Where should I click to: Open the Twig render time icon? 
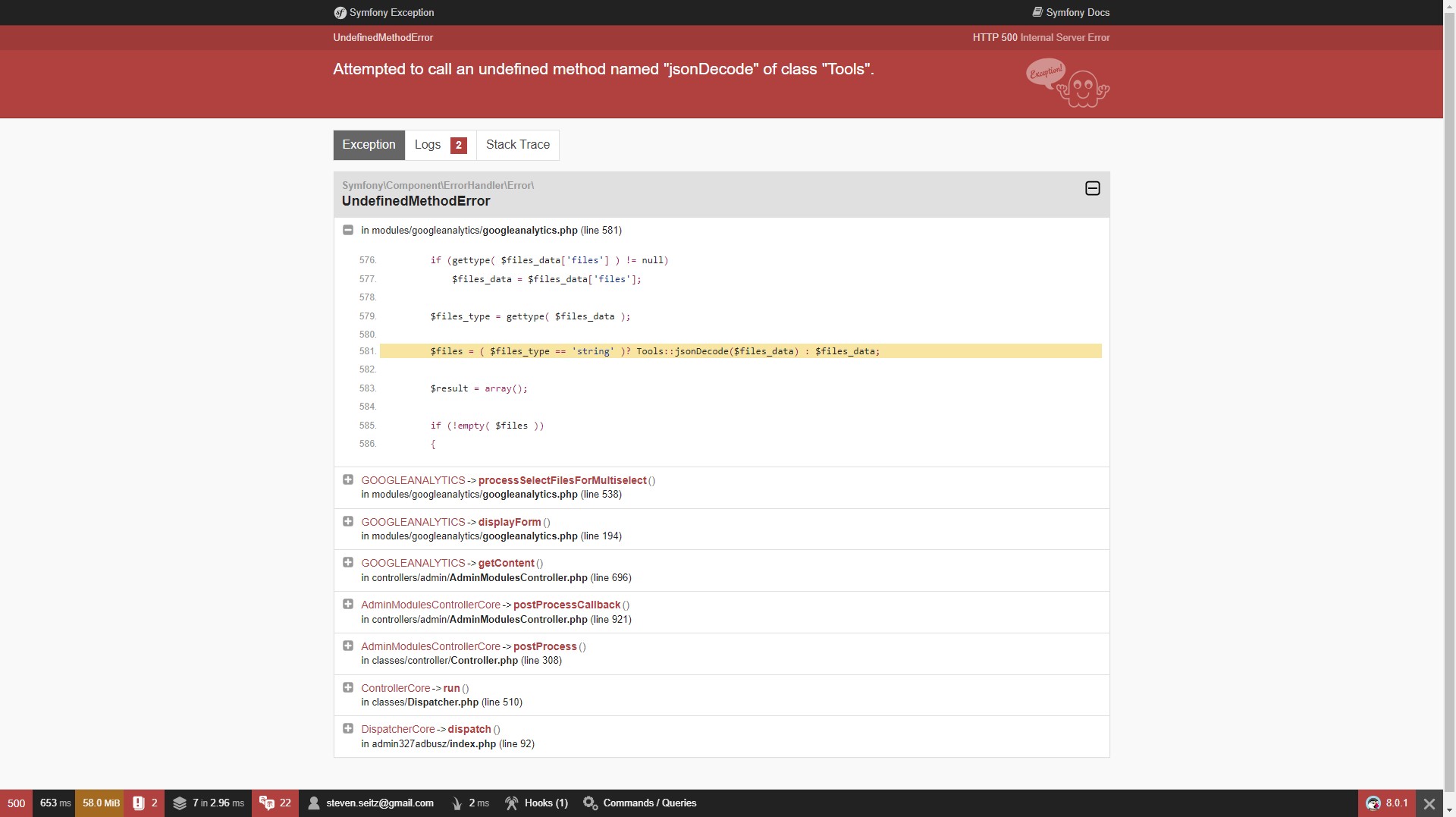coord(457,803)
